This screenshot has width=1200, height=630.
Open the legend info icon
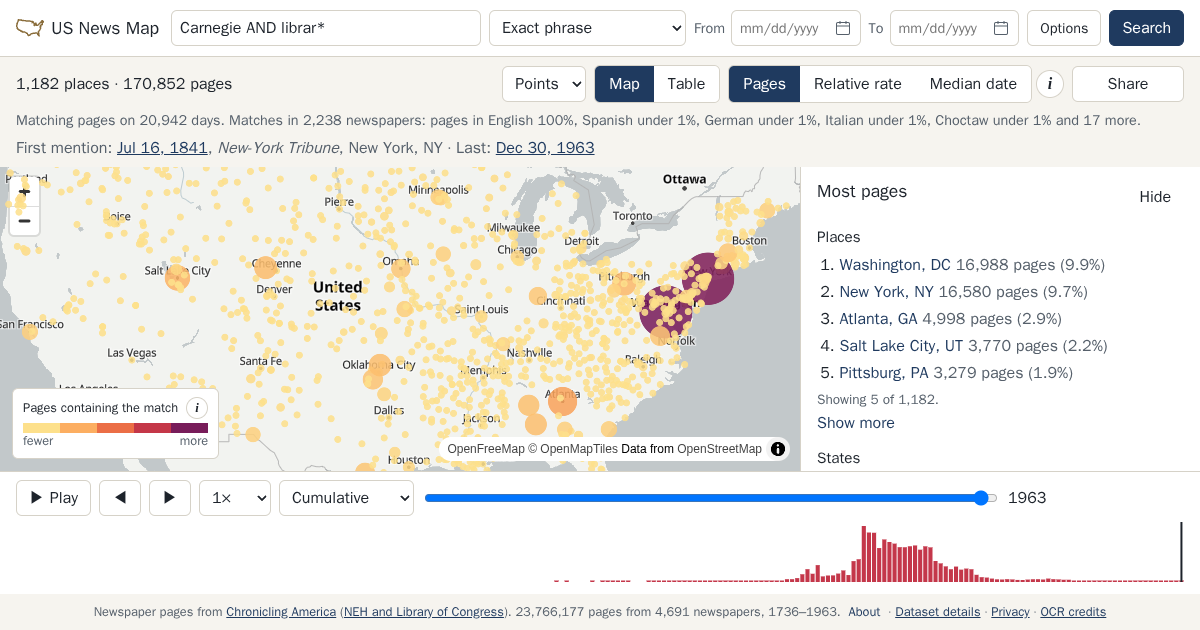tap(197, 408)
